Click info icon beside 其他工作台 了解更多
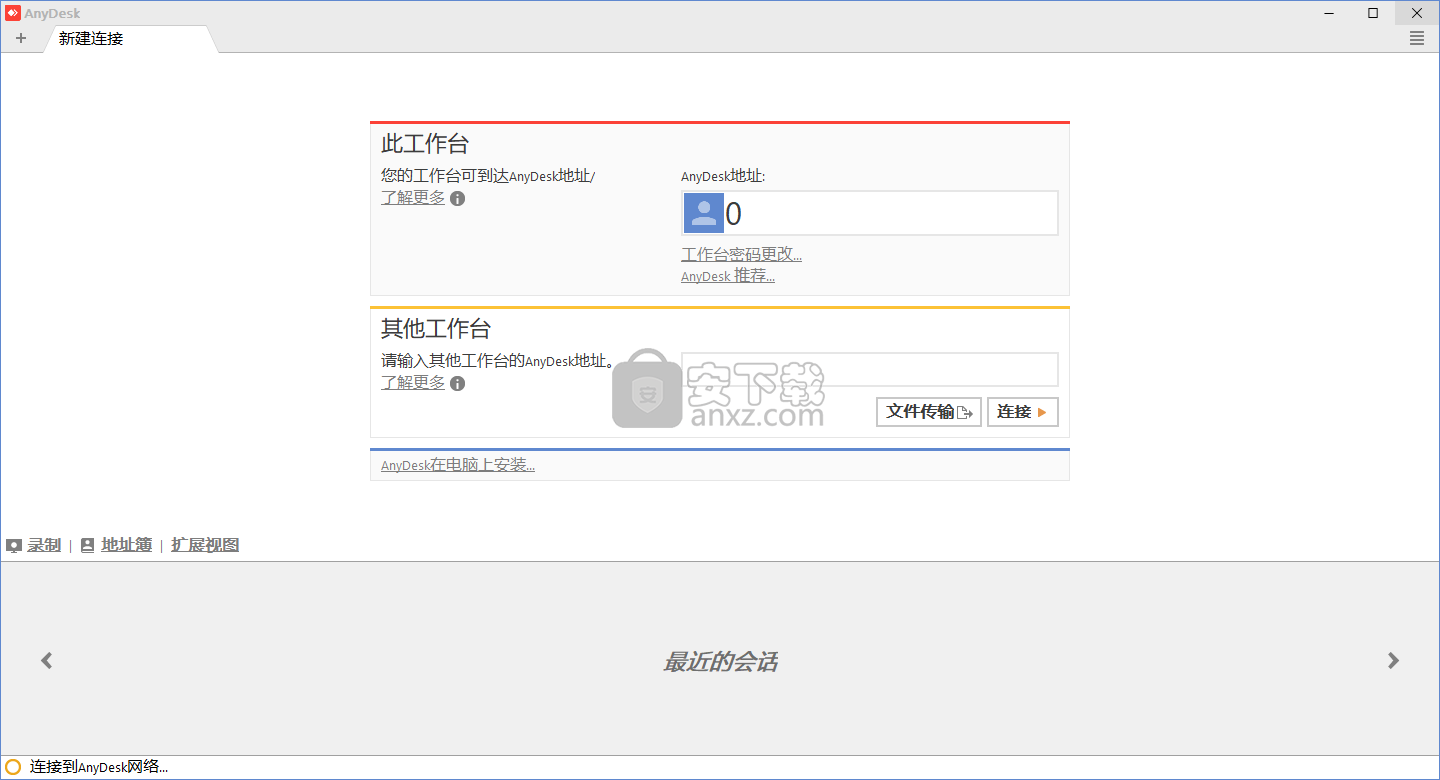The width and height of the screenshot is (1440, 780). (x=457, y=384)
